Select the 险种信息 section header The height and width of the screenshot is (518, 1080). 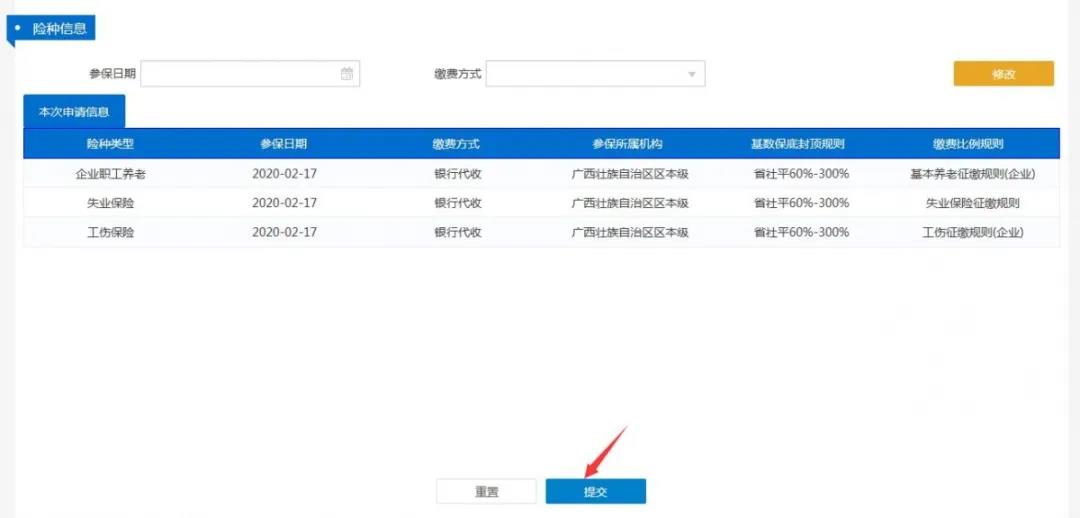(x=57, y=29)
